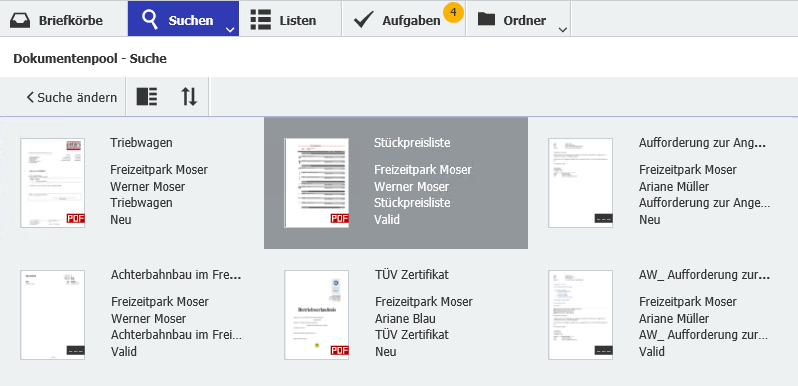Click the PDF badge on Triebwagen thumbnail
Screen dimensions: 798x386
point(76,218)
